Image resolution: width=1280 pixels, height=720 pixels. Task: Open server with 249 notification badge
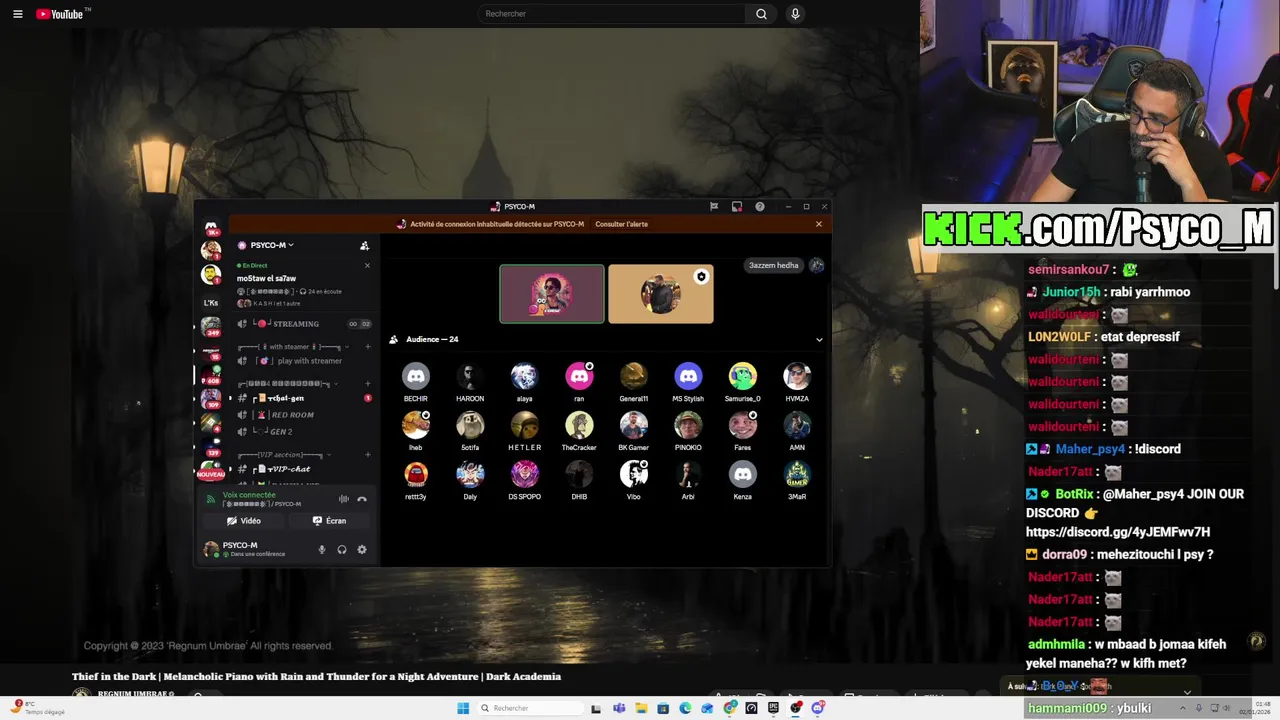pyautogui.click(x=211, y=326)
